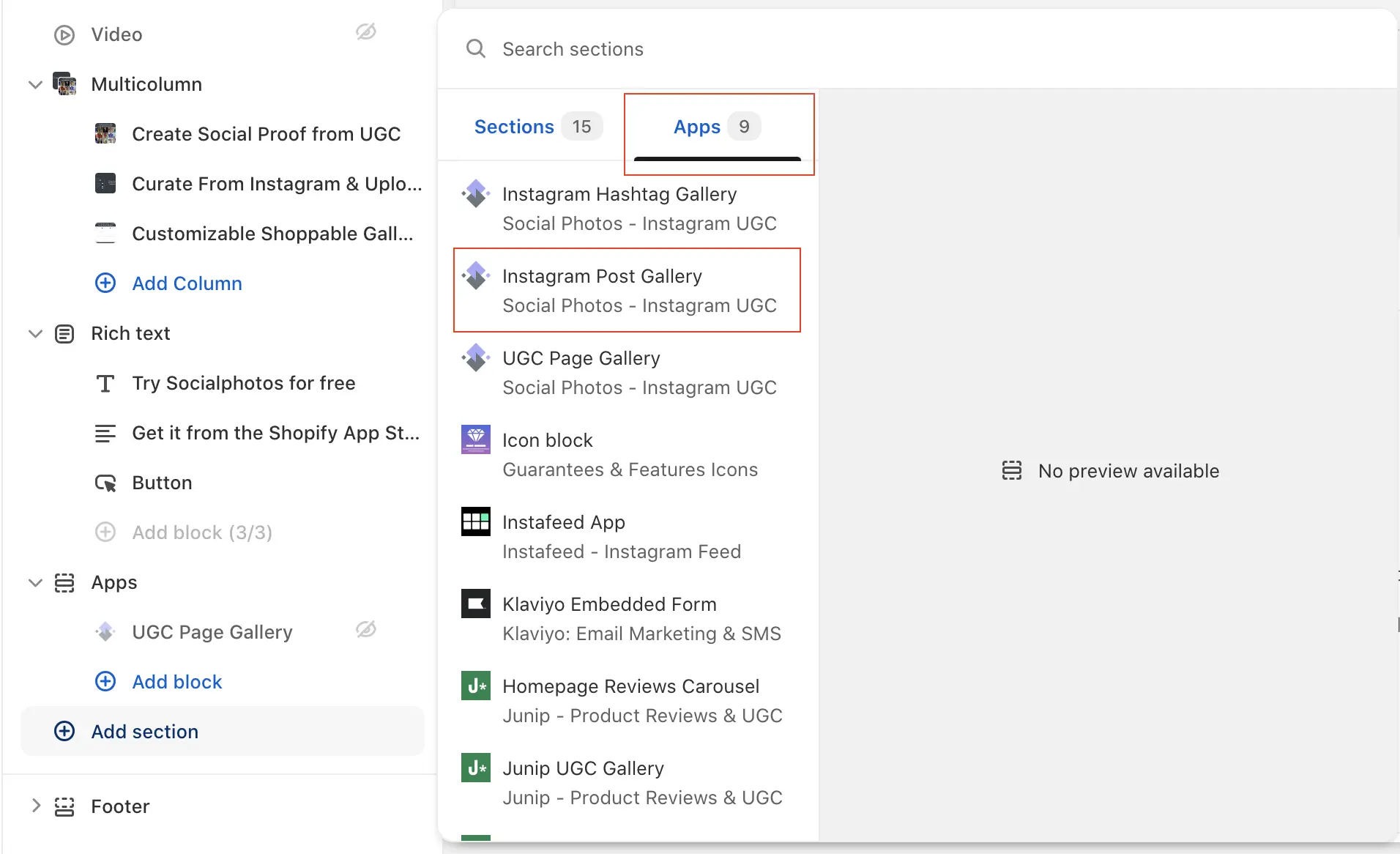The width and height of the screenshot is (1400, 854).
Task: Click the search magnifier icon
Action: (x=476, y=48)
